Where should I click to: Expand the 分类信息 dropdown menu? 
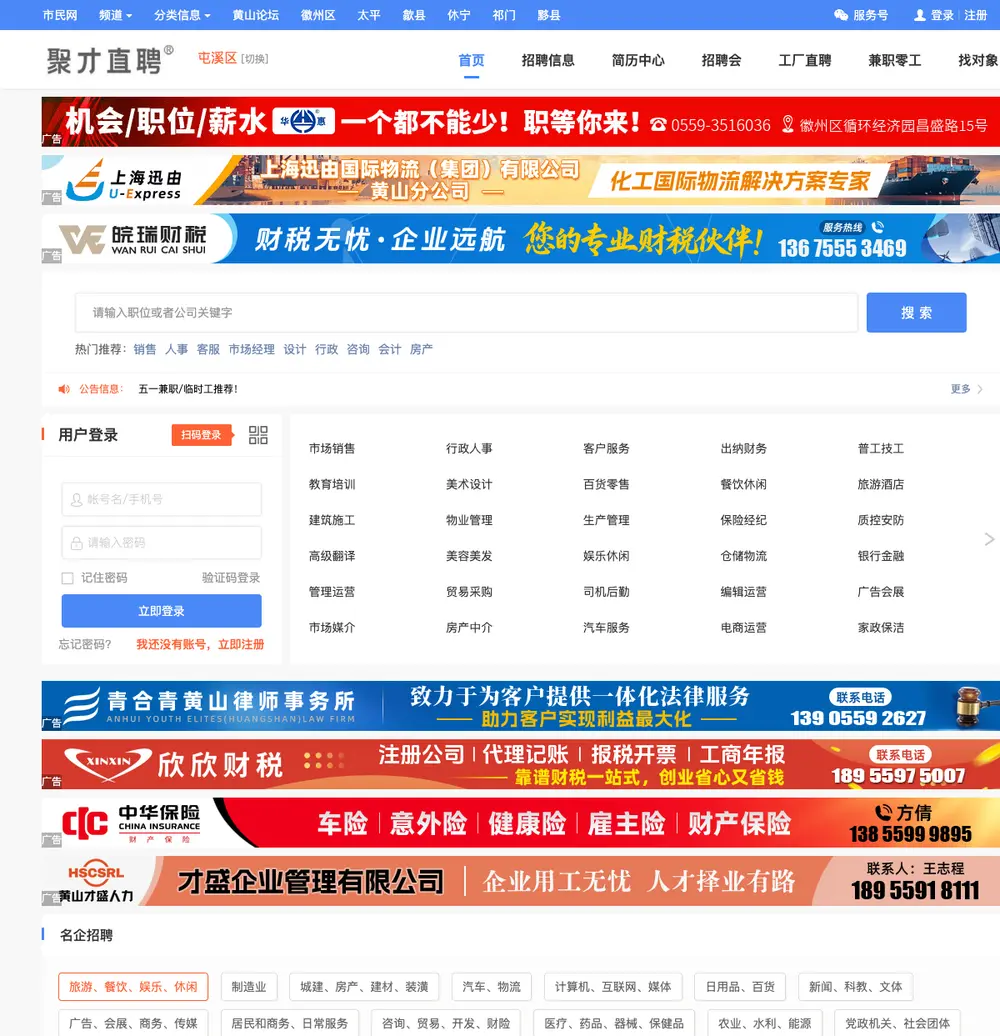(182, 15)
